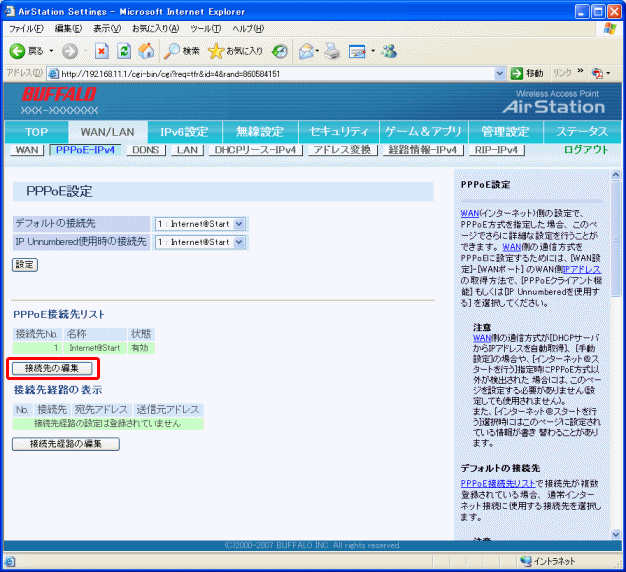Click the red Stop loading icon

click(x=102, y=51)
